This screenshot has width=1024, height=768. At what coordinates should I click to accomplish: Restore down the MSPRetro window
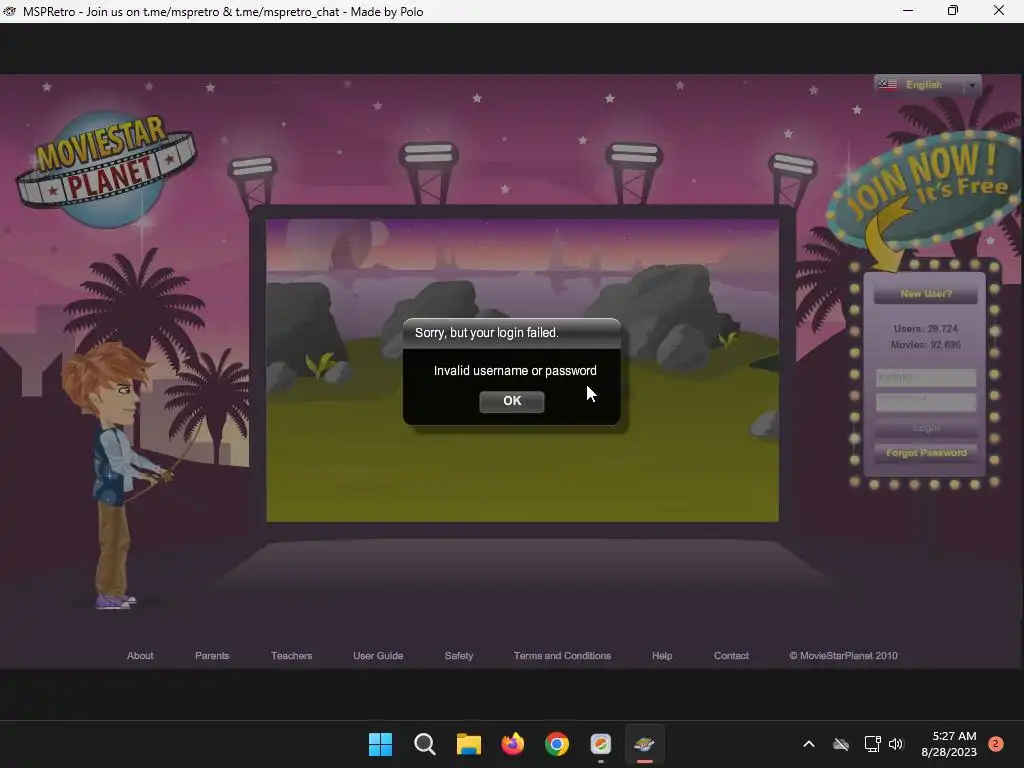tap(953, 10)
